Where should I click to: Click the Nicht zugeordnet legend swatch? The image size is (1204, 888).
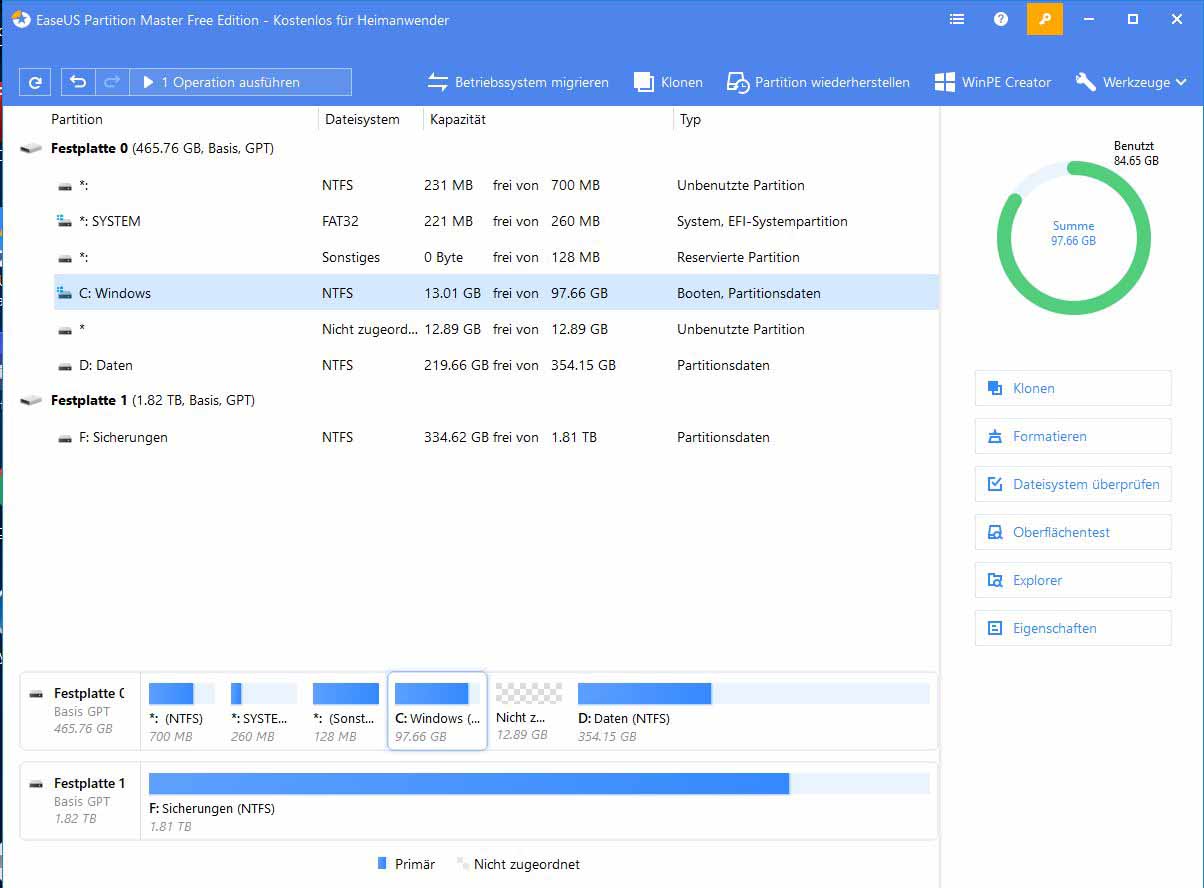tap(463, 863)
